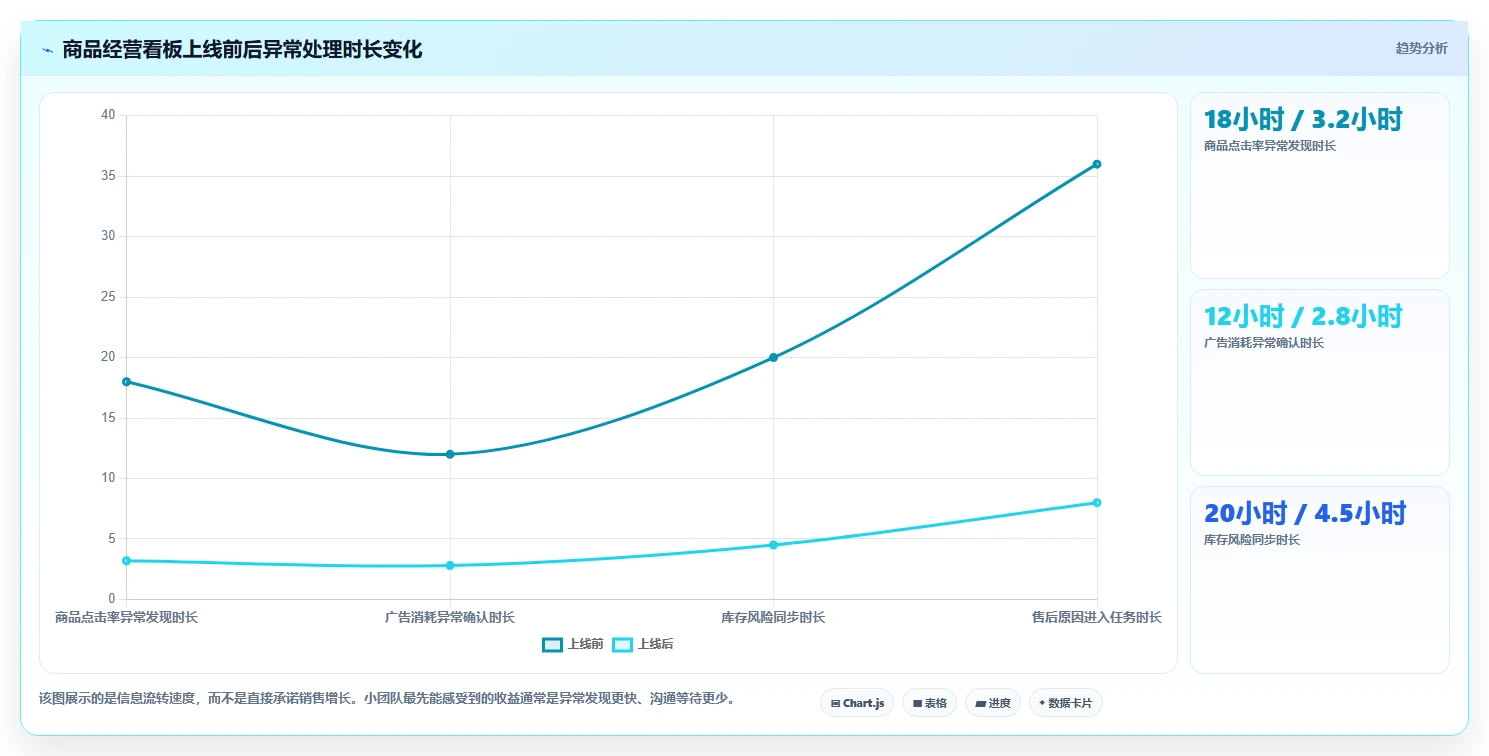Click y-axis tick label 30
The image size is (1489, 756).
click(109, 236)
